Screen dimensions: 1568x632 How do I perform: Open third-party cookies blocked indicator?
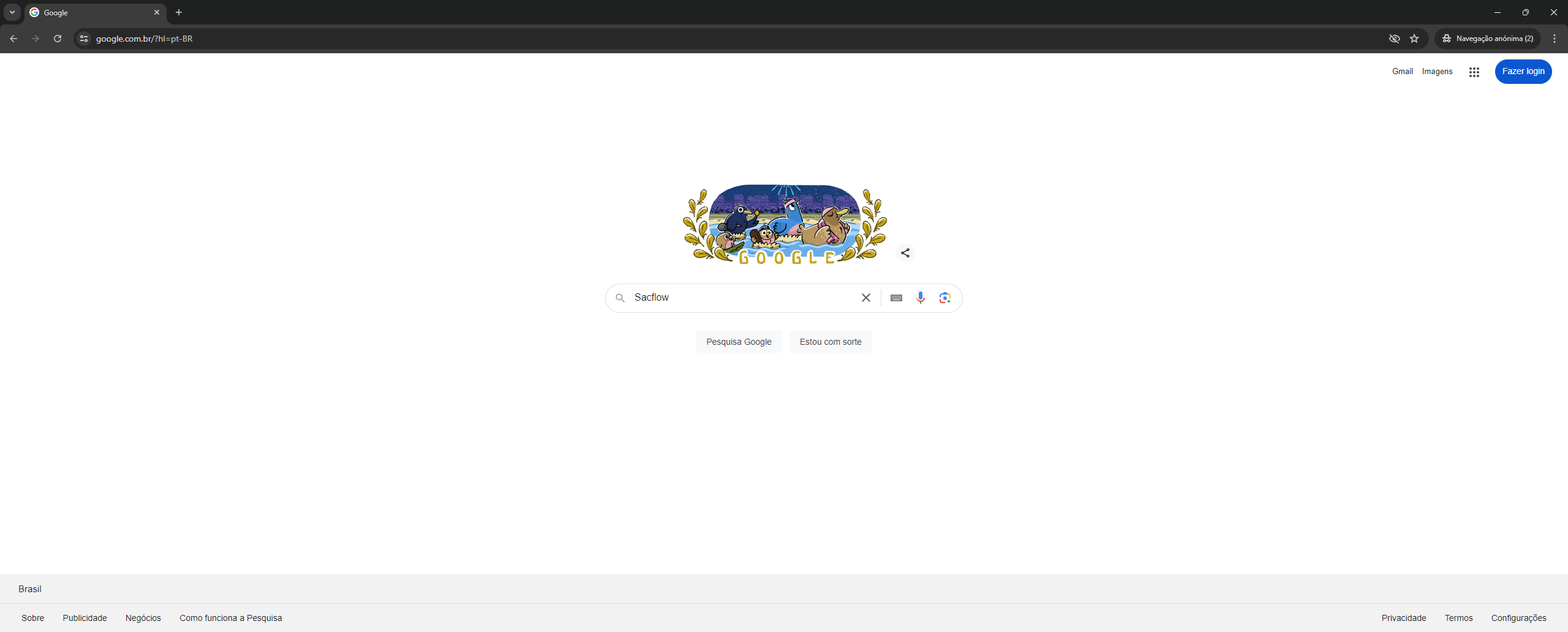[1395, 39]
